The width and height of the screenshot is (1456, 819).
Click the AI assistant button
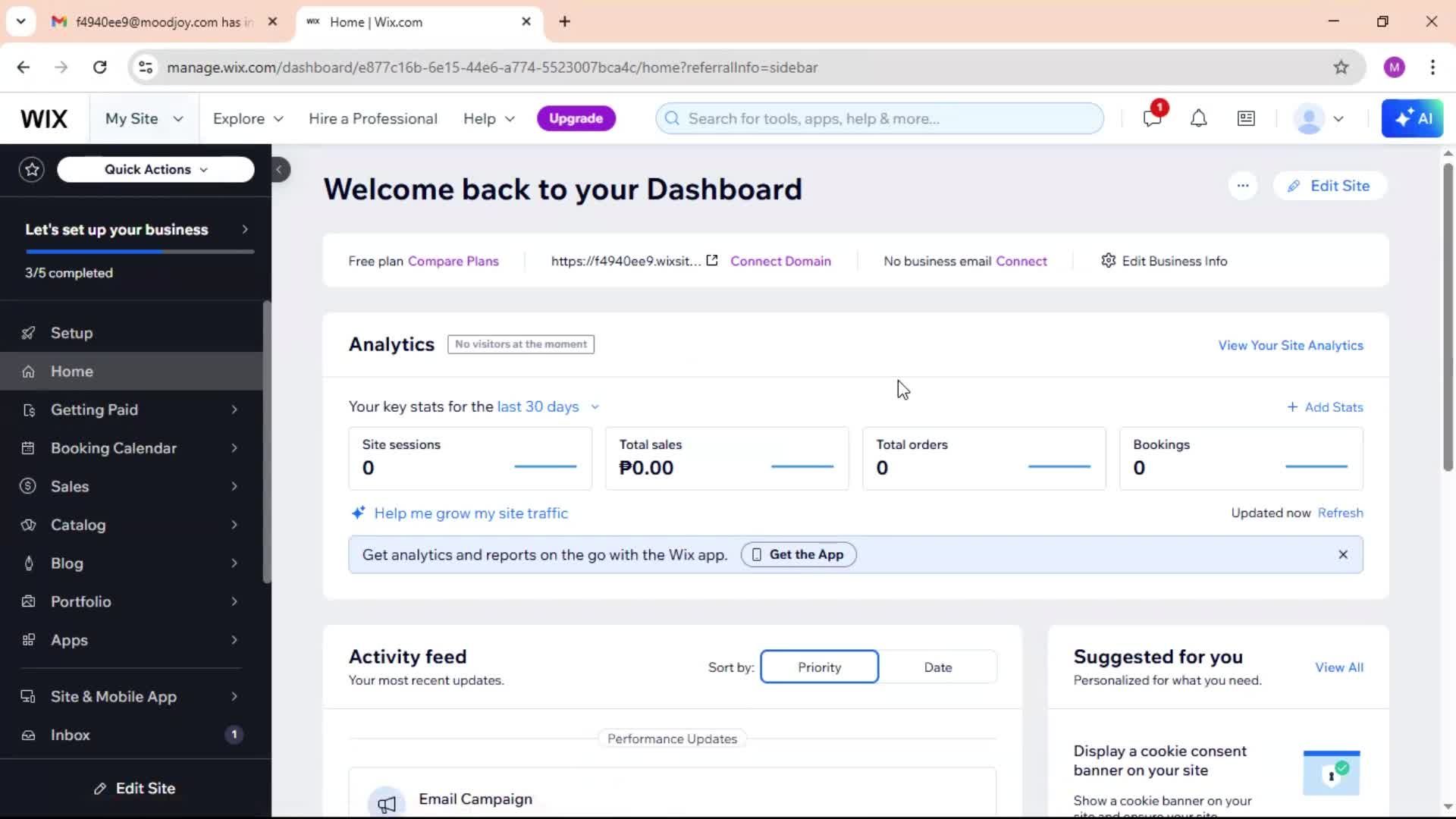[x=1412, y=118]
